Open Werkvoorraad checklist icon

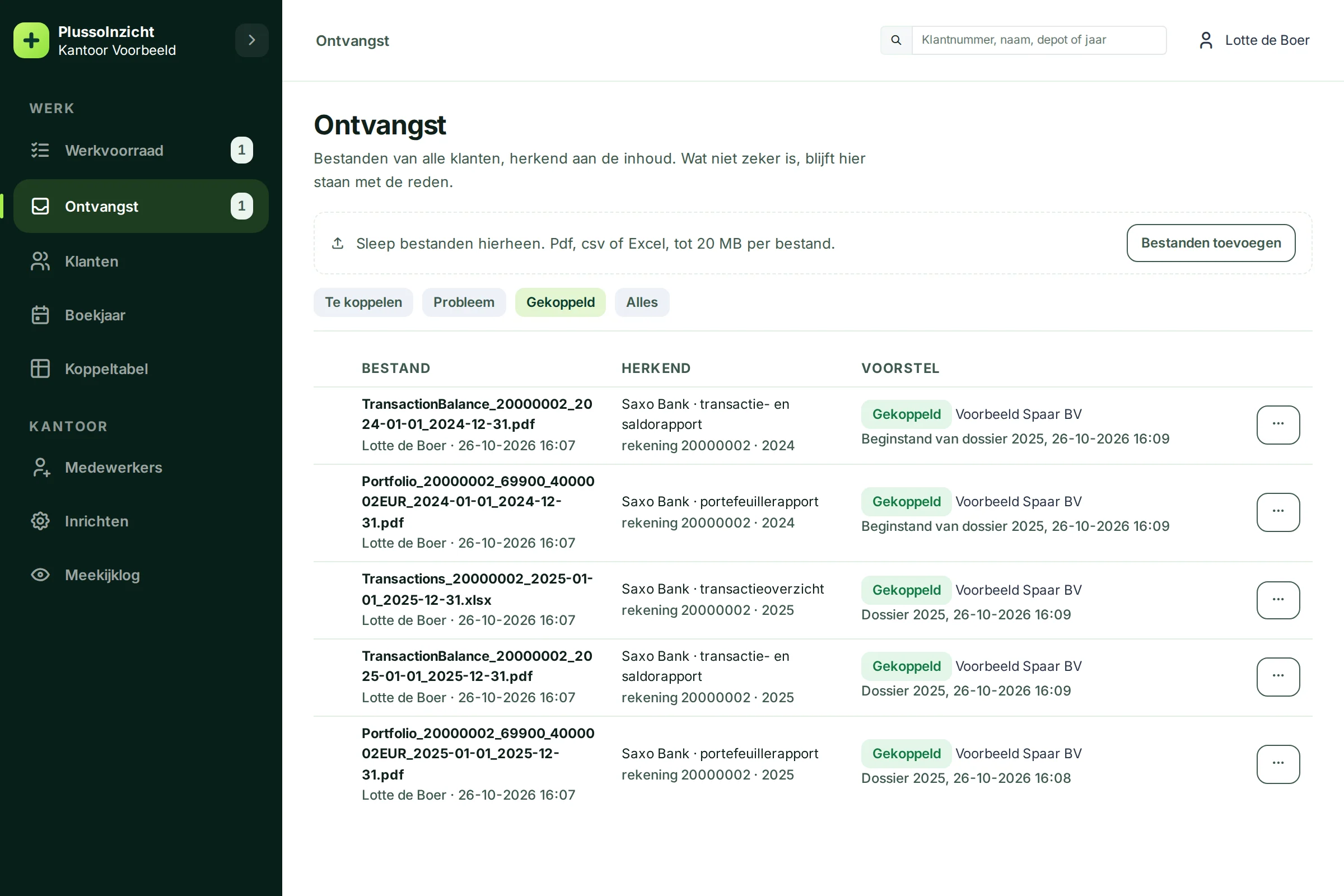pos(40,150)
